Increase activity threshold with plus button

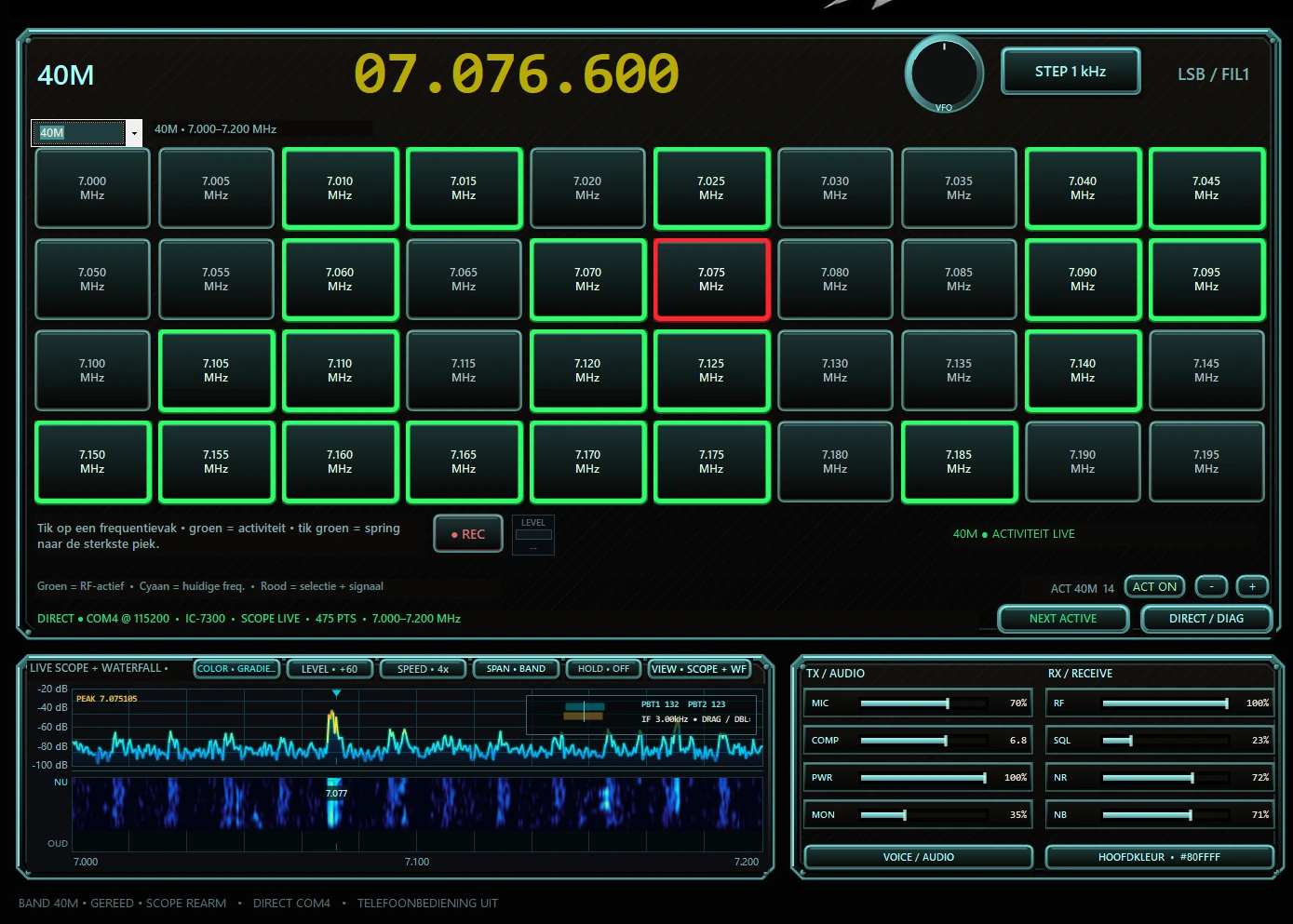1252,587
